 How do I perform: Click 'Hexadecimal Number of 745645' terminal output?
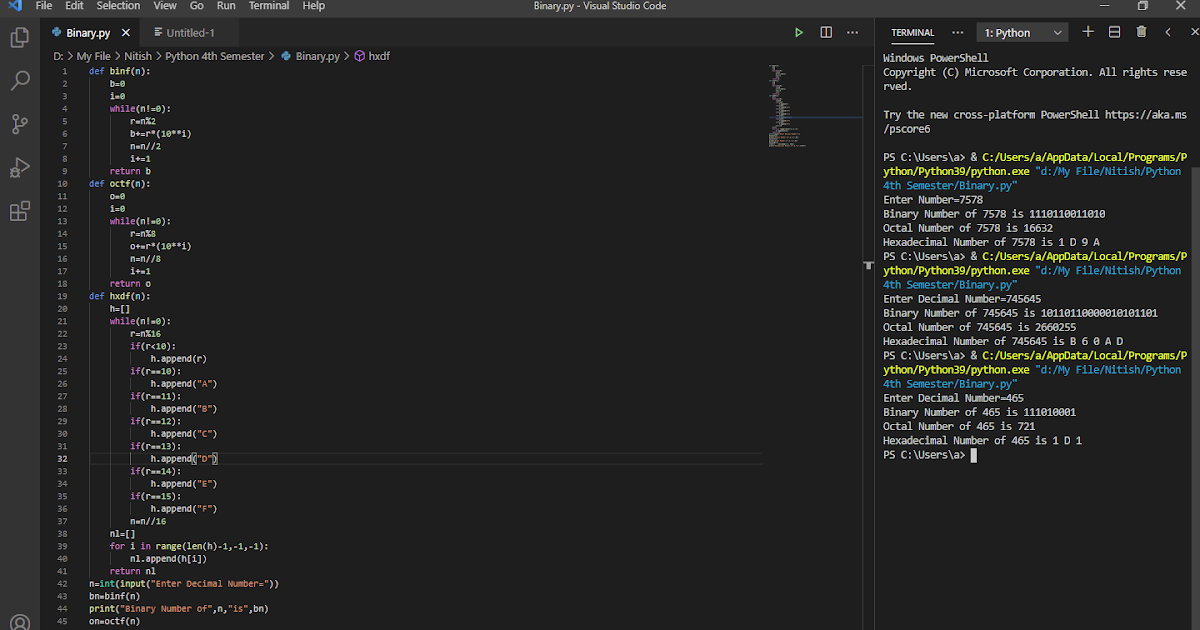click(x=1003, y=341)
